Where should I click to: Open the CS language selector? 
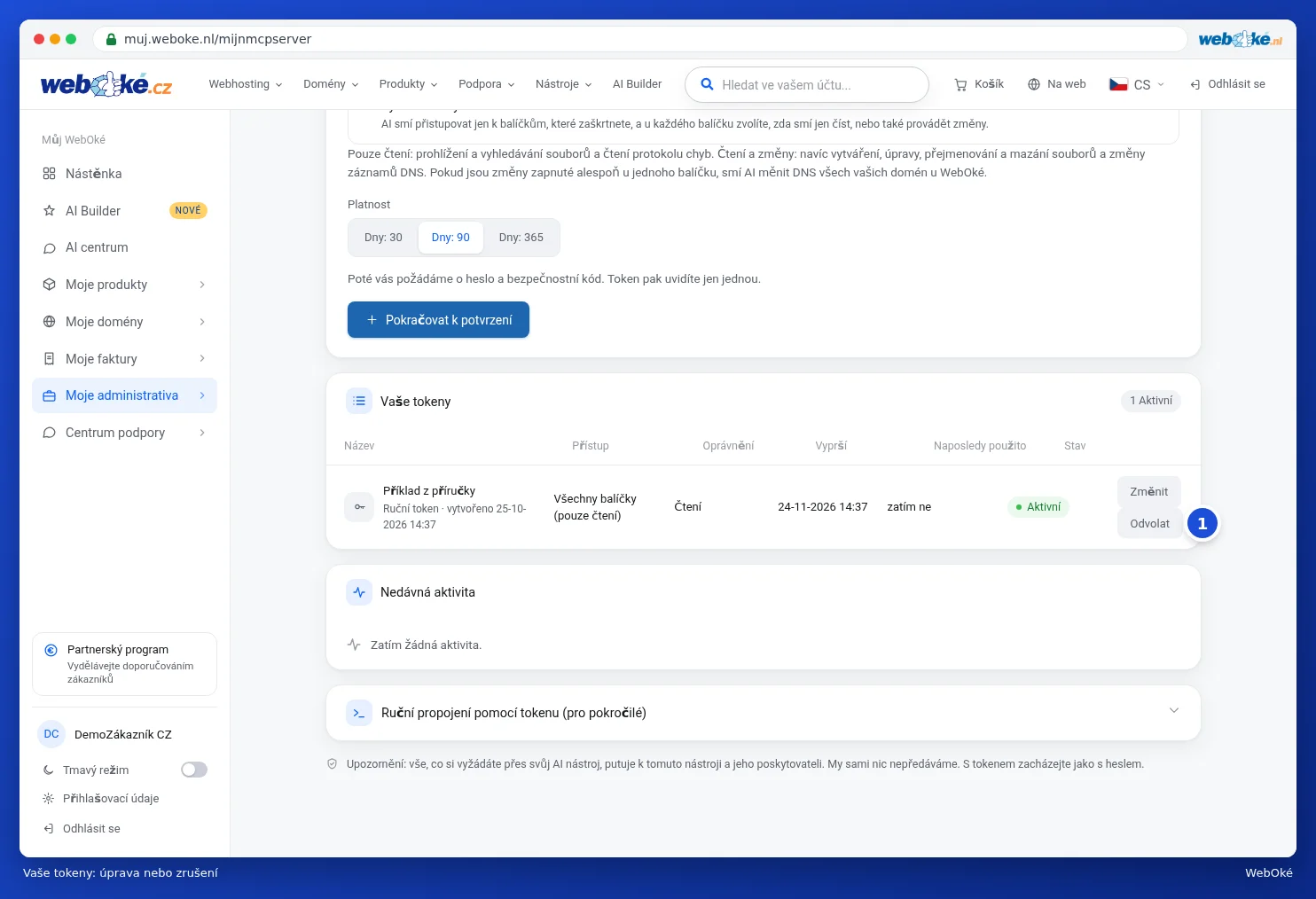1137,84
